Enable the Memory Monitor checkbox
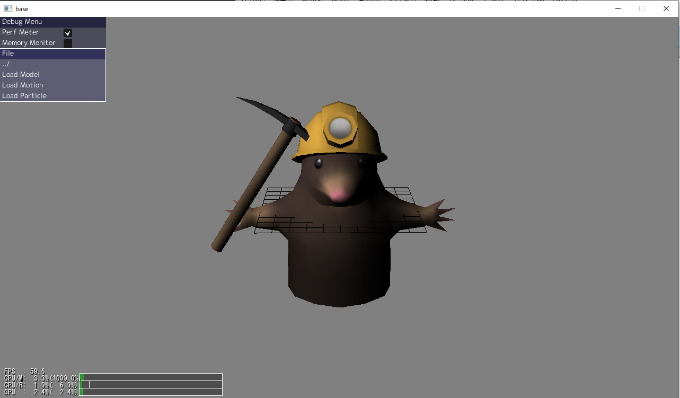This screenshot has width=680, height=398. [x=68, y=43]
